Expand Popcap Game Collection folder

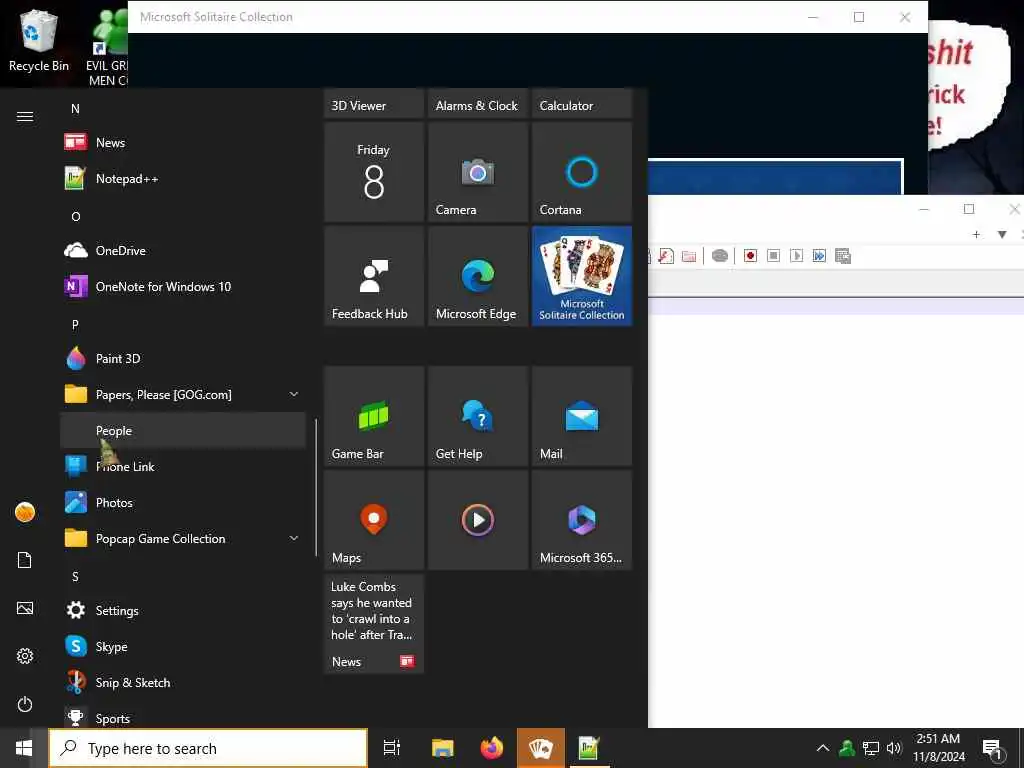pos(182,539)
